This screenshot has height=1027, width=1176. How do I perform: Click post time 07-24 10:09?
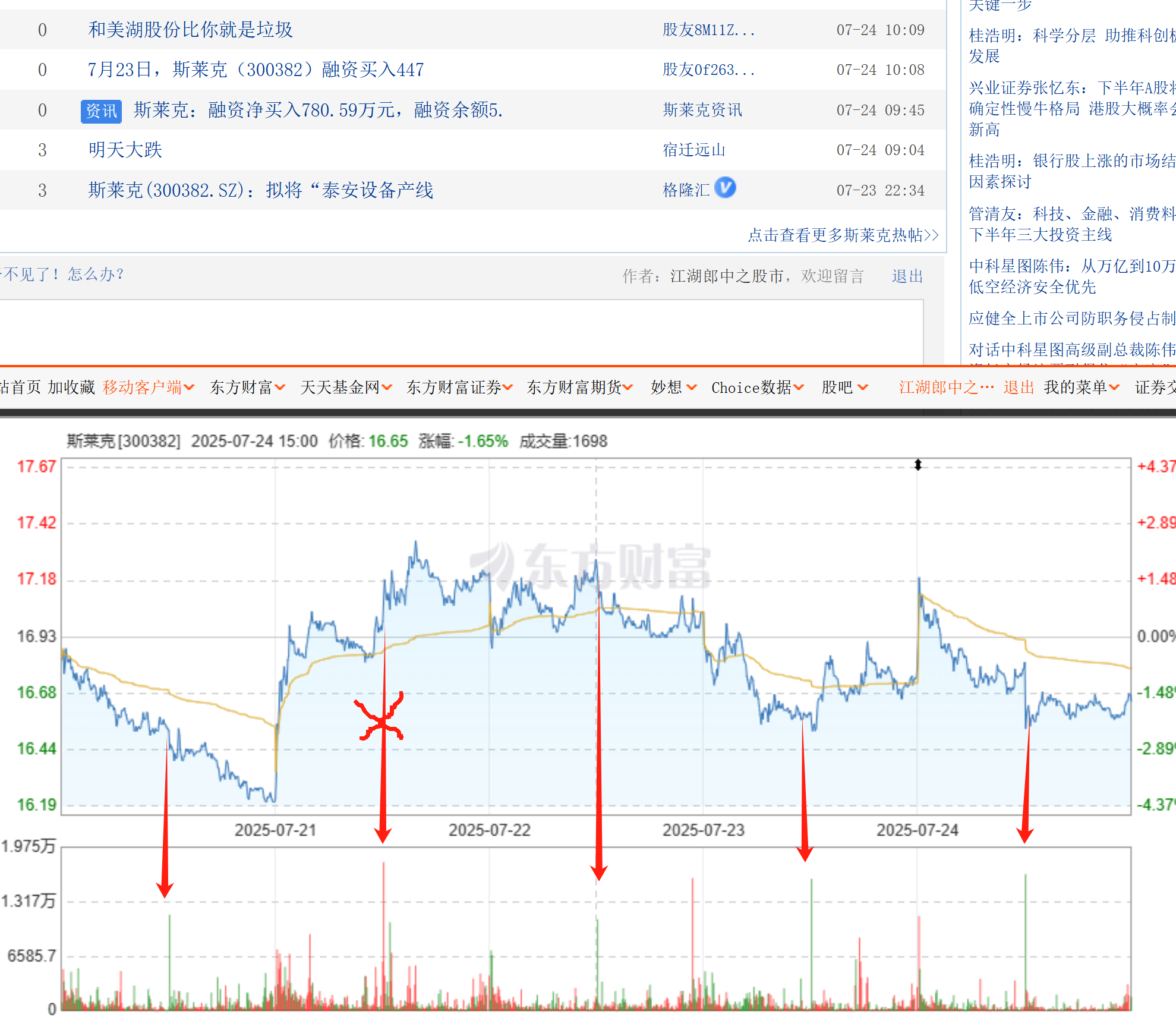point(881,30)
